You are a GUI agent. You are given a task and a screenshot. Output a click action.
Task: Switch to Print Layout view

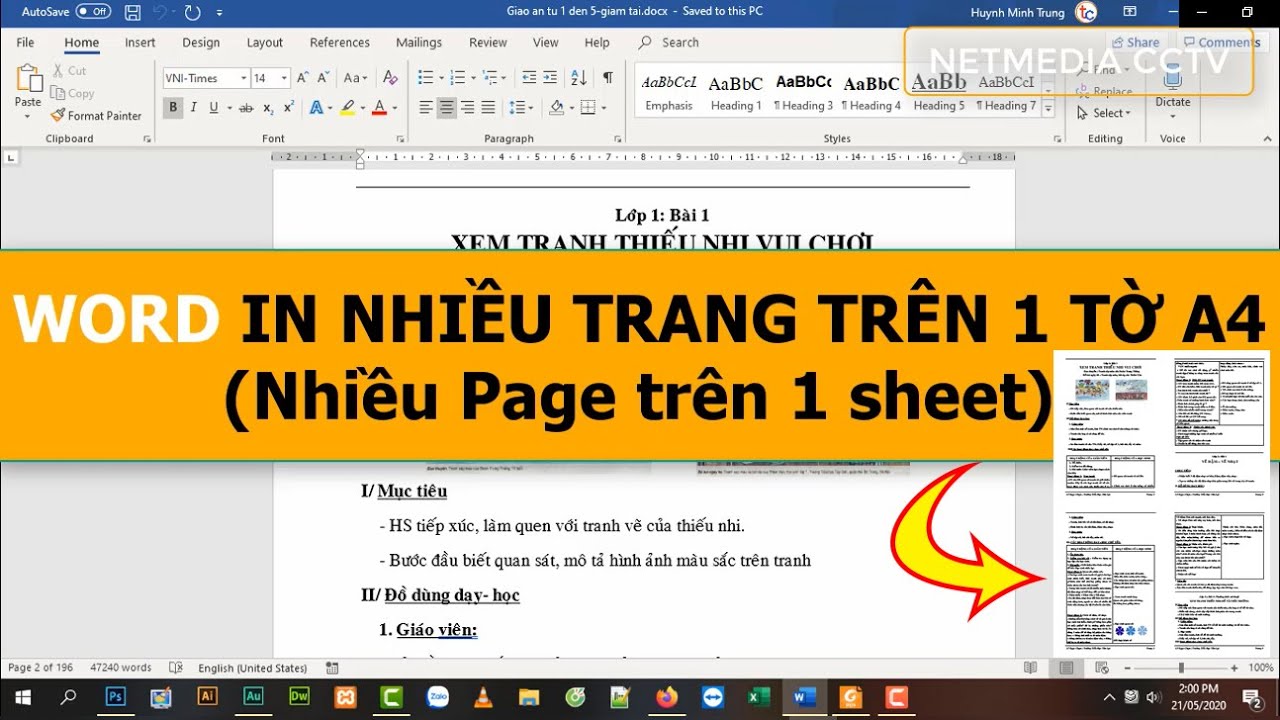click(1066, 668)
